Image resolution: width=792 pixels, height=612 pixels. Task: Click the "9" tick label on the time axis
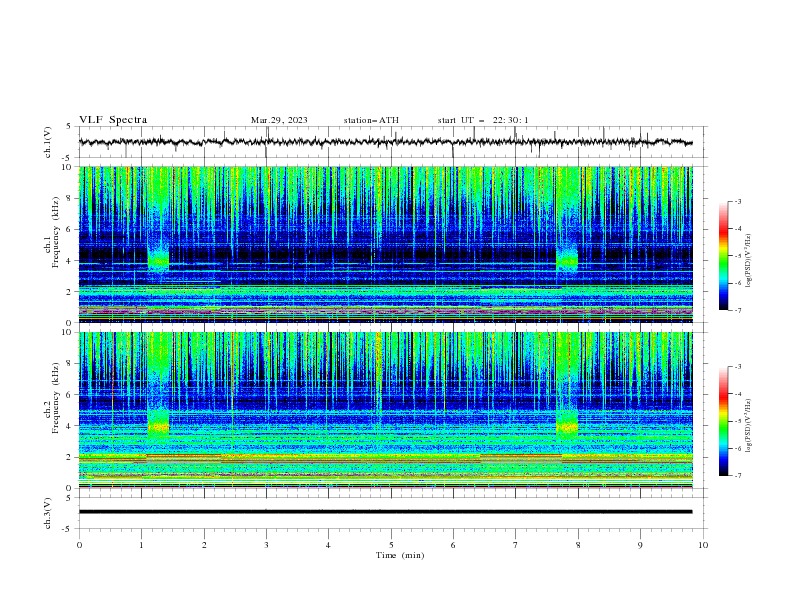coord(640,545)
